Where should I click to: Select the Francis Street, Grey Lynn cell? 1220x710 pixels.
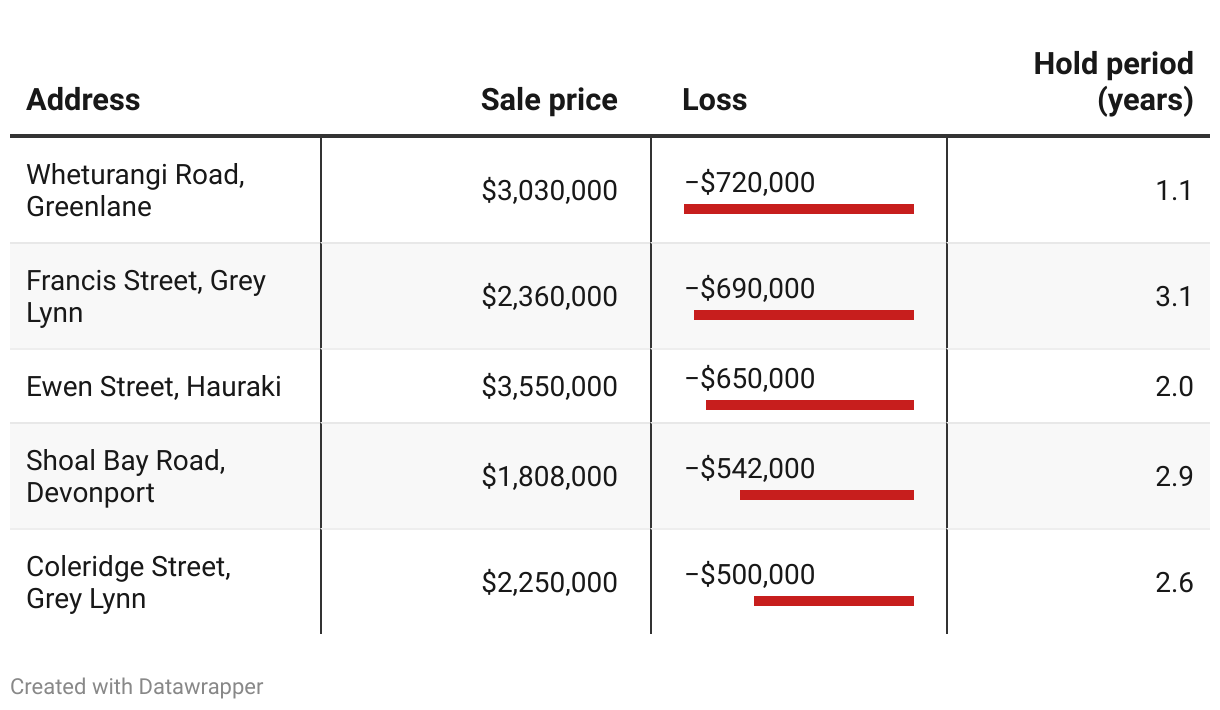(x=145, y=296)
